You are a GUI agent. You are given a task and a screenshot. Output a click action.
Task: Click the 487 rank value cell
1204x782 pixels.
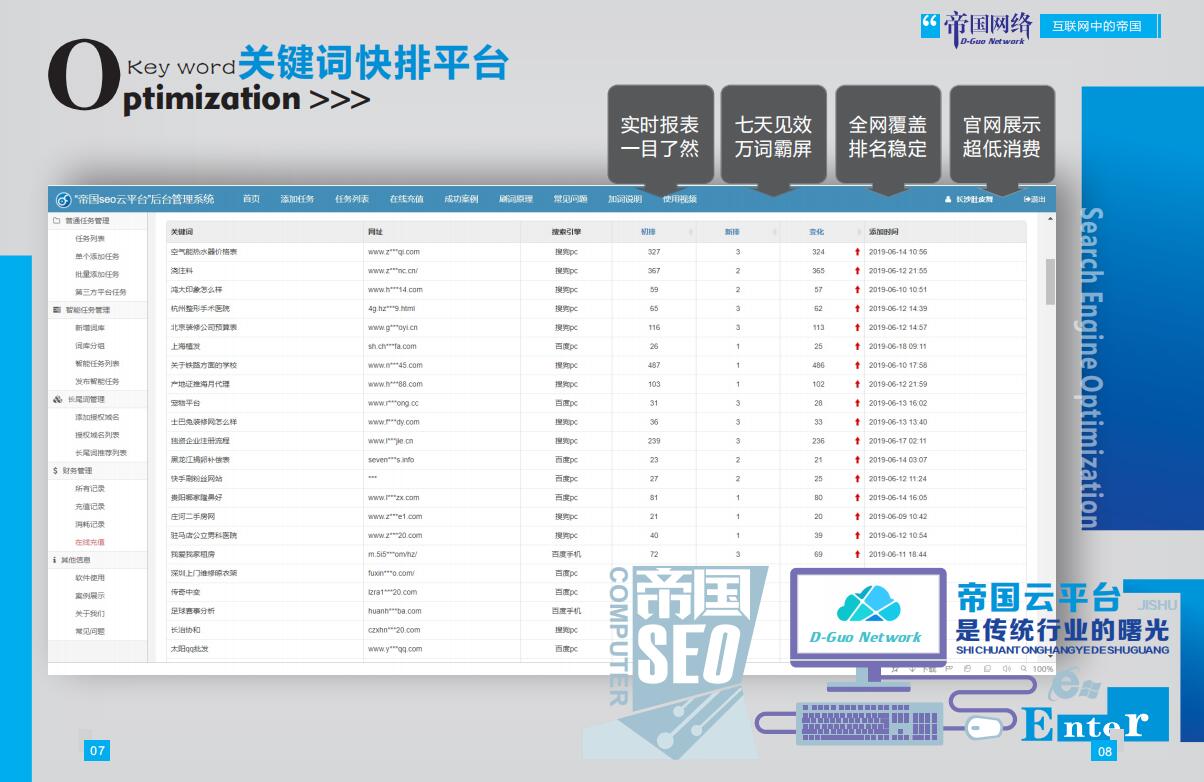click(x=654, y=365)
